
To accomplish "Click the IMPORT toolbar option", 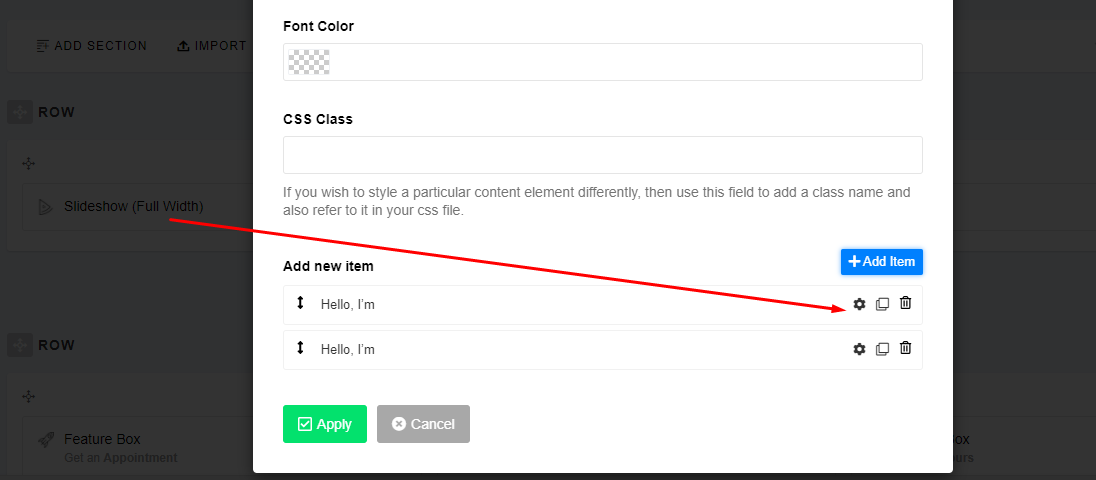I will pyautogui.click(x=212, y=46).
